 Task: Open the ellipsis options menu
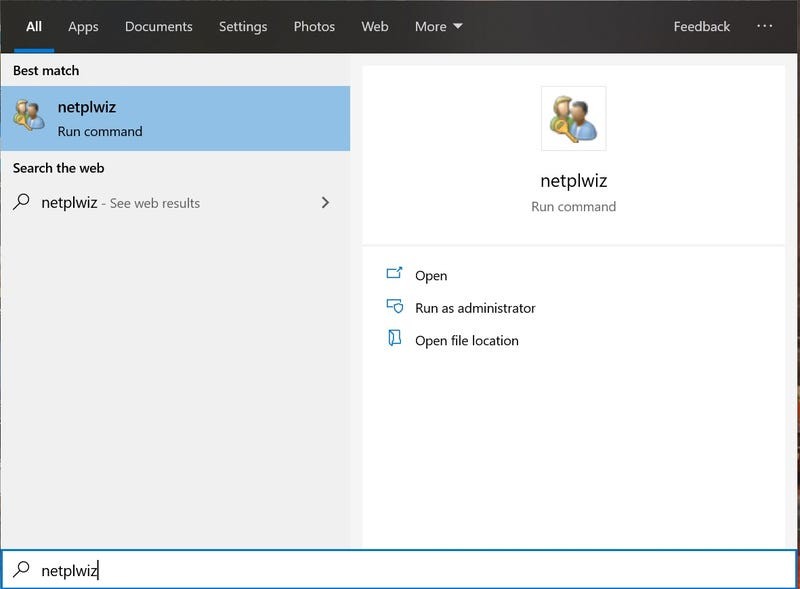(766, 26)
